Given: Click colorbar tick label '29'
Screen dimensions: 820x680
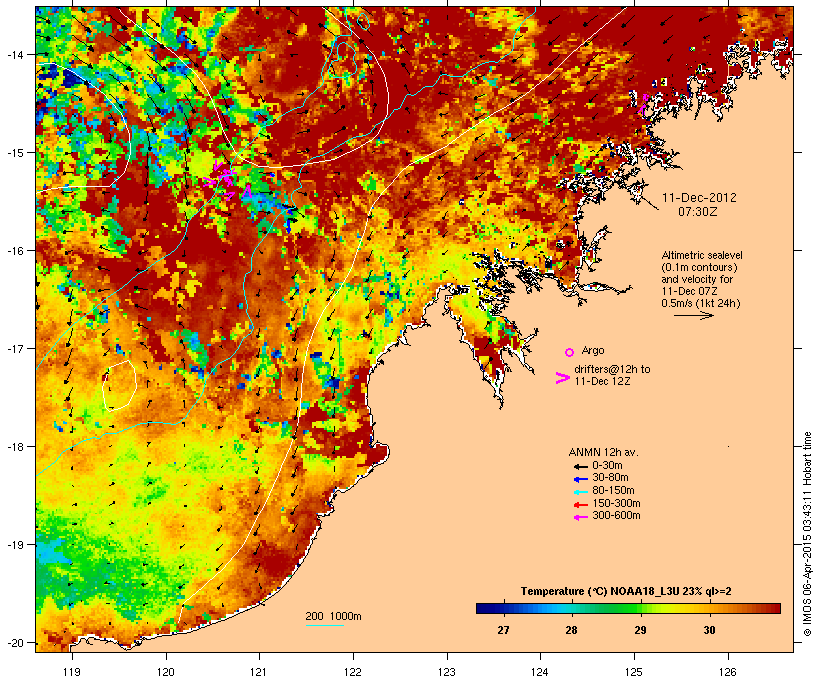Looking at the screenshot, I should tap(640, 630).
